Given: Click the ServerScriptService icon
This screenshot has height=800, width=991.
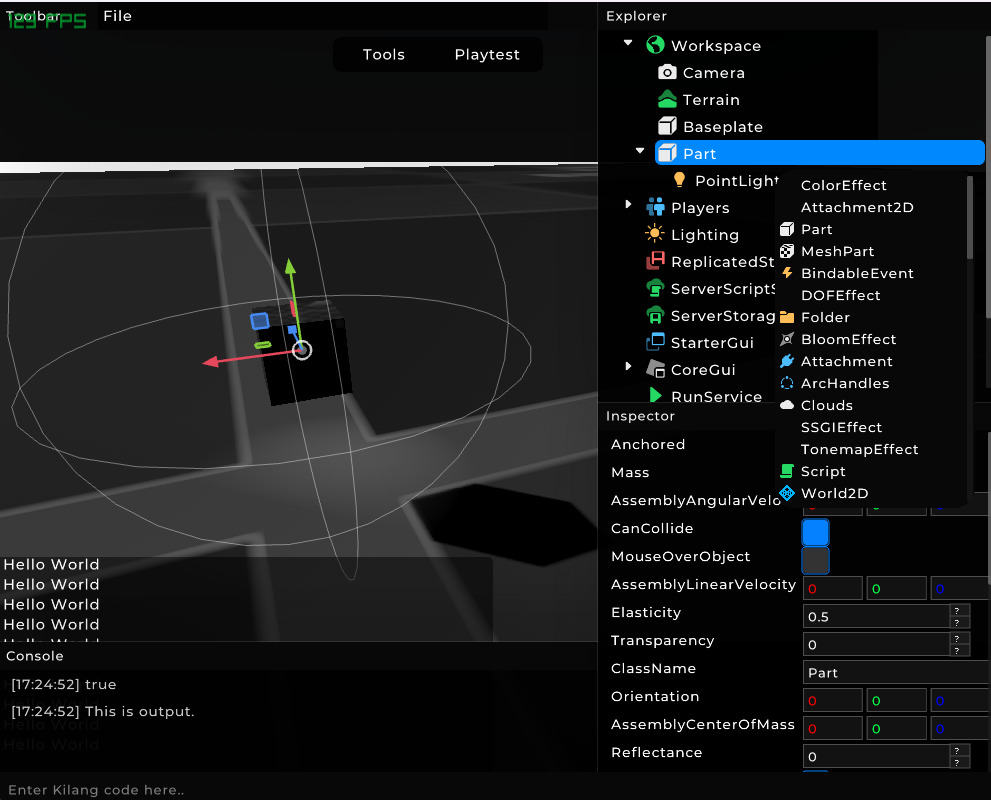Looking at the screenshot, I should tap(655, 288).
